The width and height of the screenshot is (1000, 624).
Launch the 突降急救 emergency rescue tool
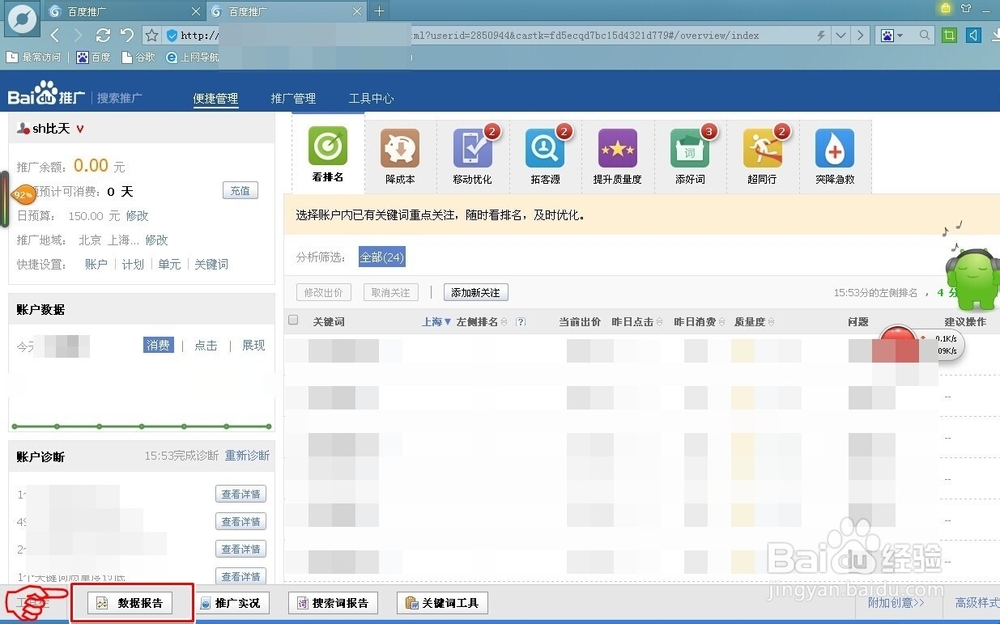click(835, 150)
